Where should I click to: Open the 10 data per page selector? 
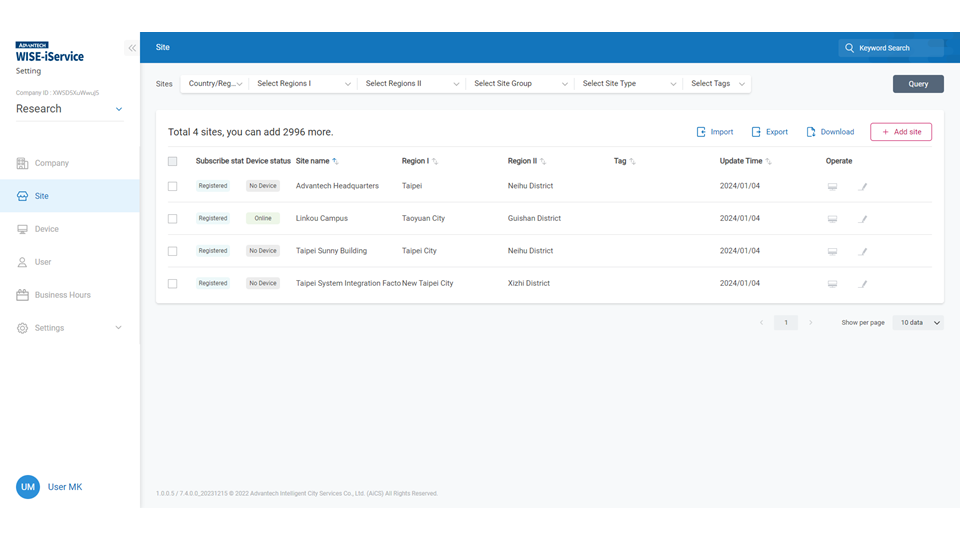tap(917, 323)
